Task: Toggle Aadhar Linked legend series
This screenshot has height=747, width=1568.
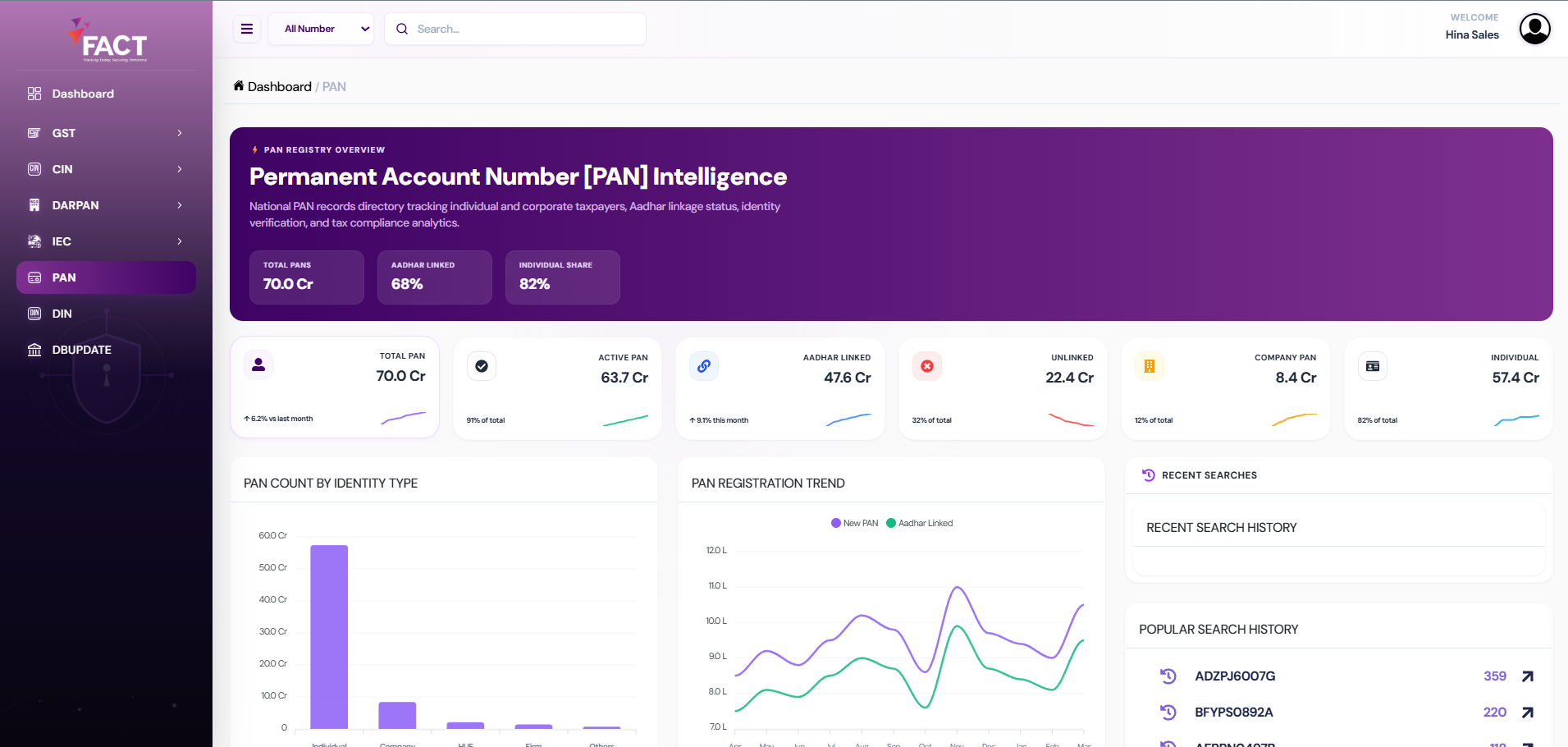Action: (920, 523)
